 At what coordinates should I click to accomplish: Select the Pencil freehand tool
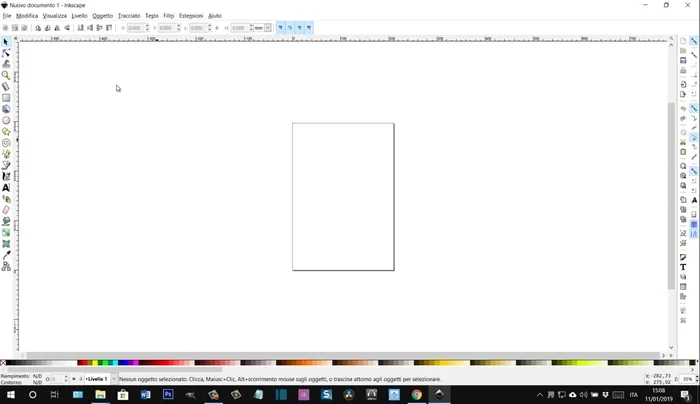tap(6, 154)
